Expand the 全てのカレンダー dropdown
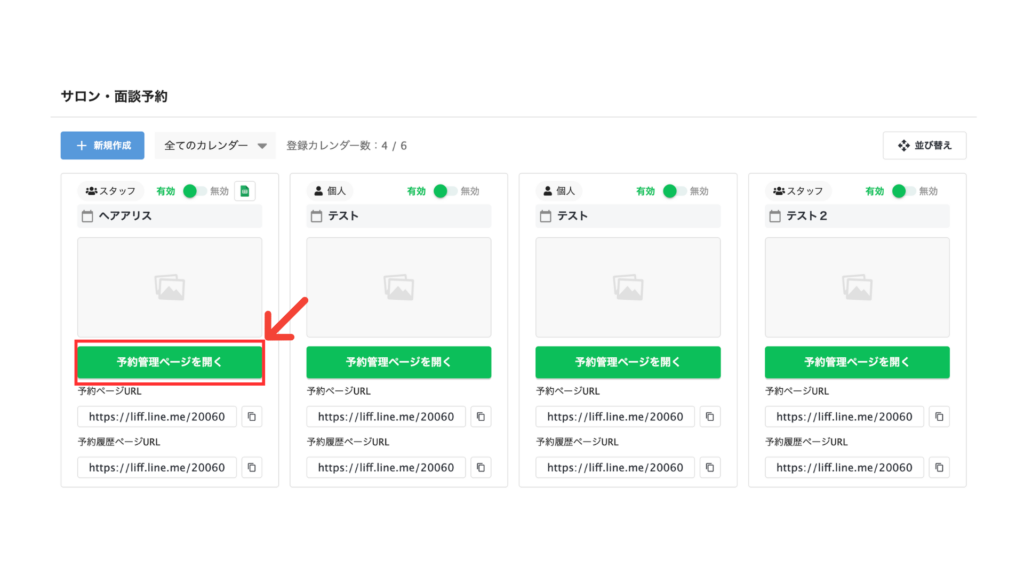The height and width of the screenshot is (576, 1024). tap(215, 146)
